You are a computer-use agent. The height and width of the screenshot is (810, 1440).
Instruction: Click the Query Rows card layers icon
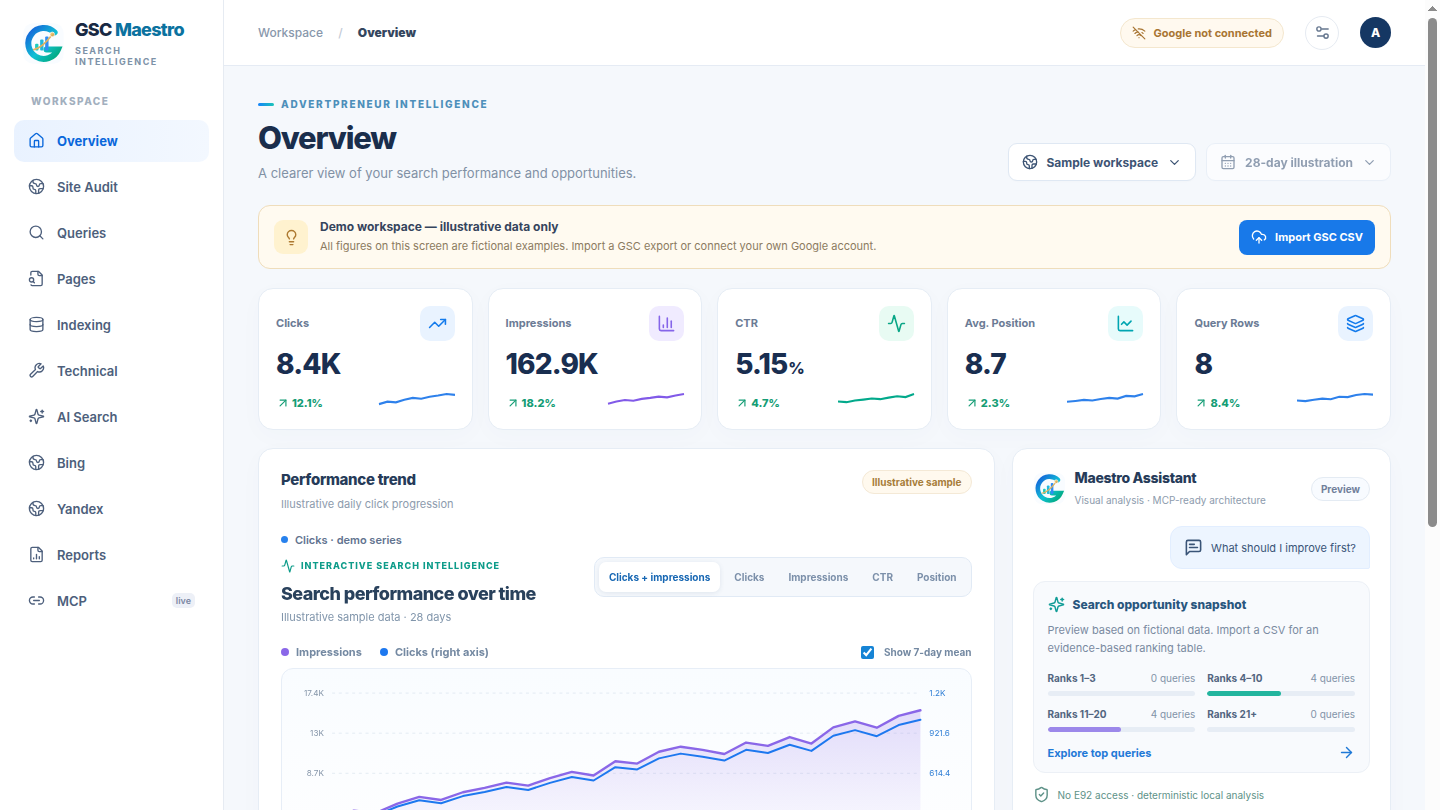tap(1355, 324)
